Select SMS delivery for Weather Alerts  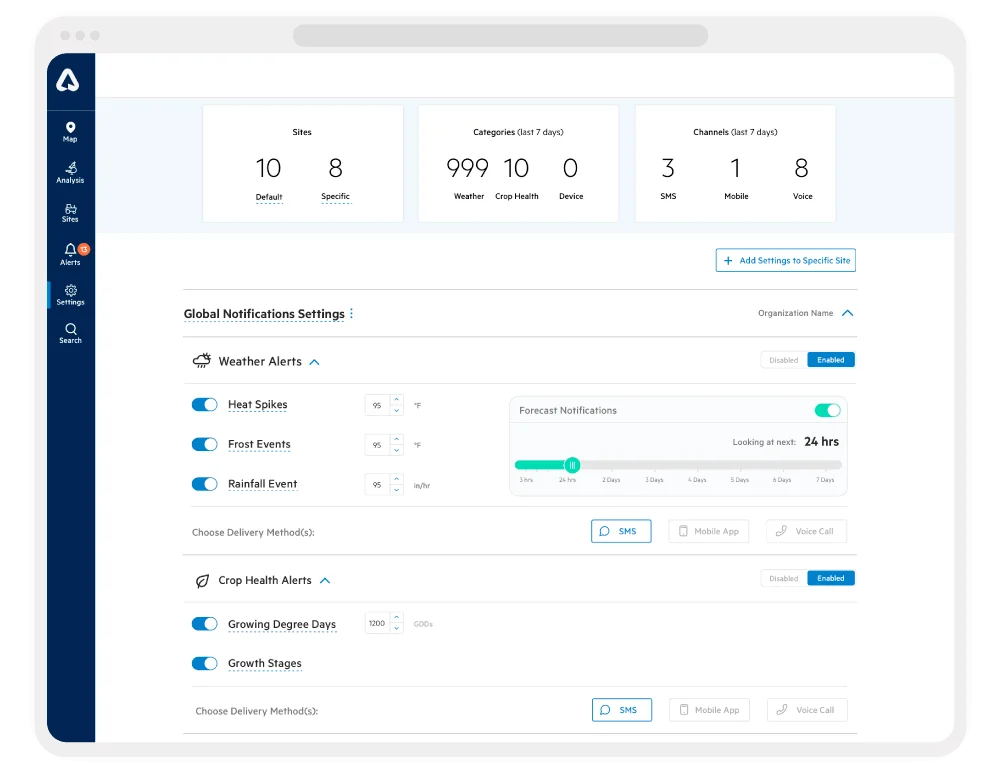coord(621,531)
